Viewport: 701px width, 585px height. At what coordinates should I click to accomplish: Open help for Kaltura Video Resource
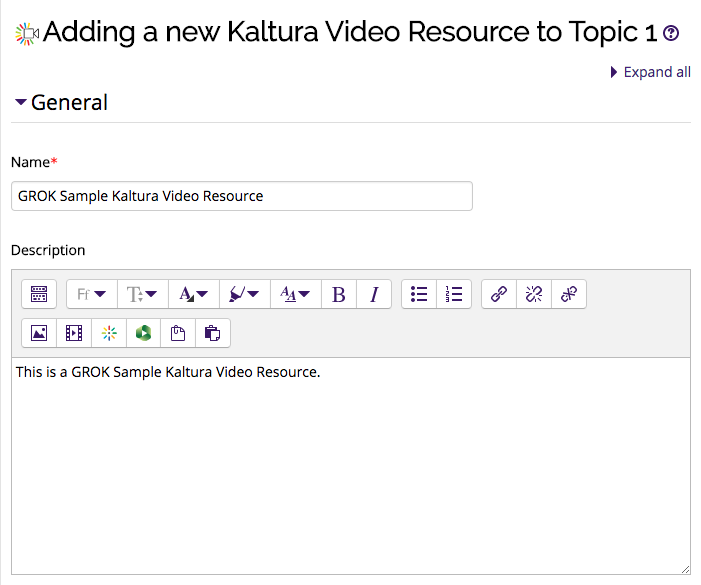tap(671, 33)
